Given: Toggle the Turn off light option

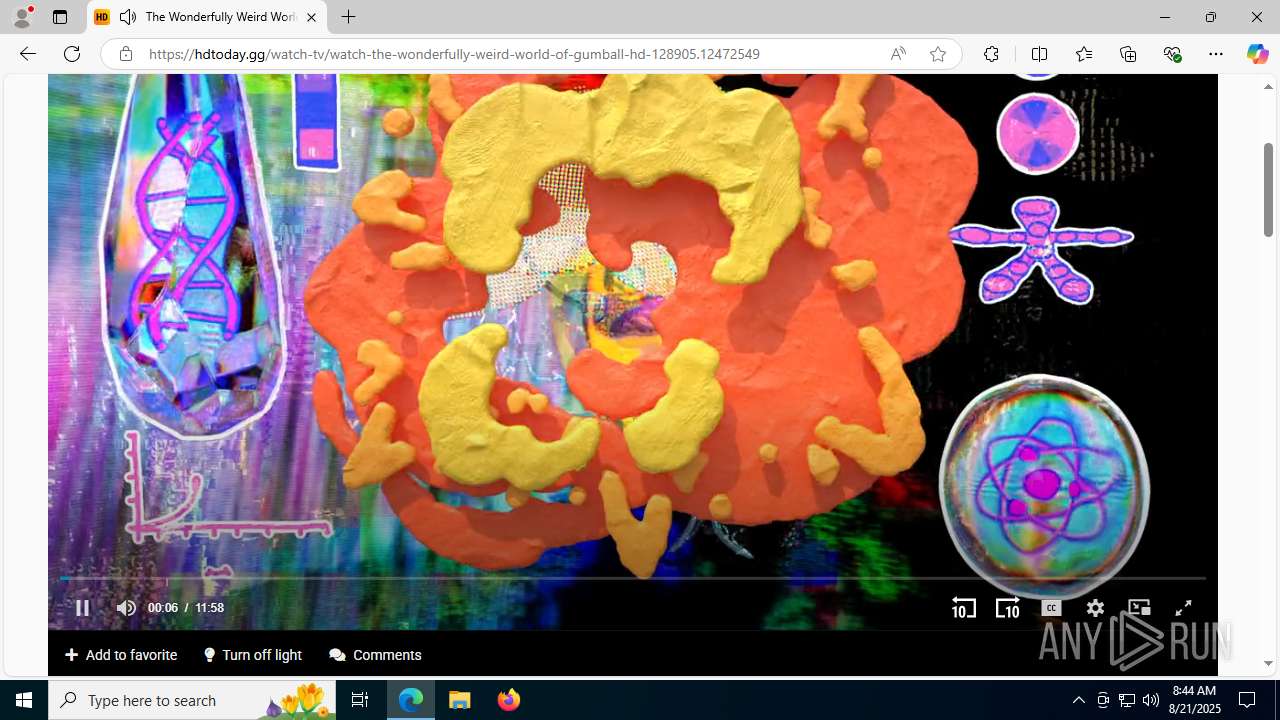Looking at the screenshot, I should [253, 655].
